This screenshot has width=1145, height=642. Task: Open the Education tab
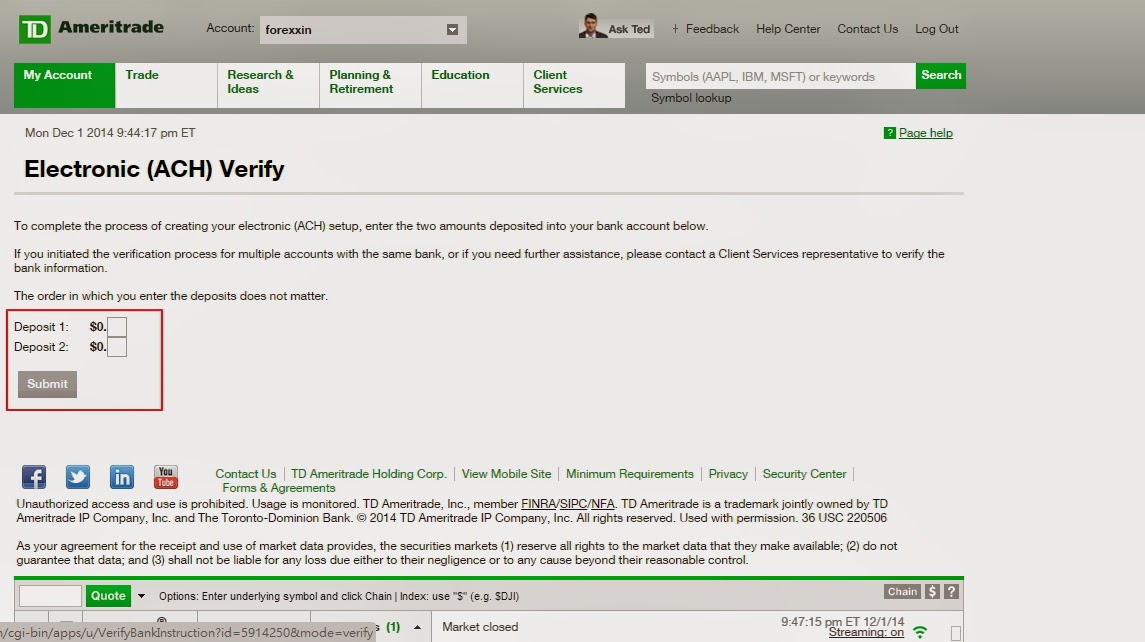472,85
